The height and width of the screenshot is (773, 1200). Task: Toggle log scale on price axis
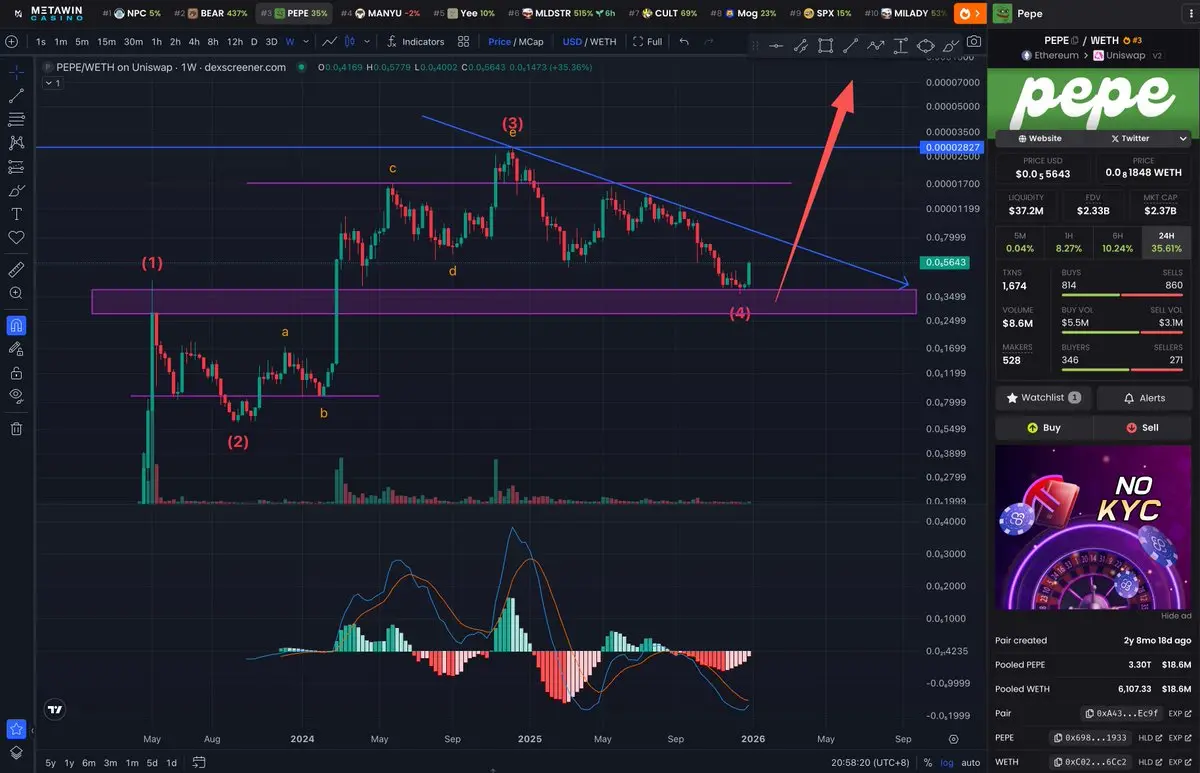(x=946, y=763)
